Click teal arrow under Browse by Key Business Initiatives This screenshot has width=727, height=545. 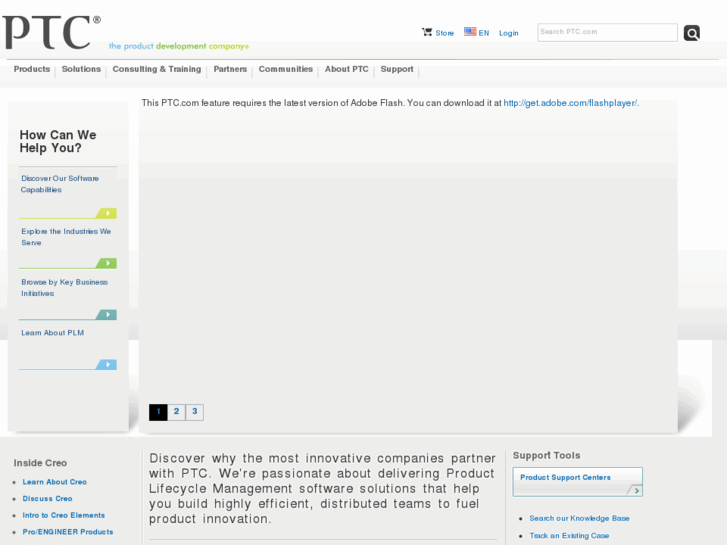coord(107,314)
